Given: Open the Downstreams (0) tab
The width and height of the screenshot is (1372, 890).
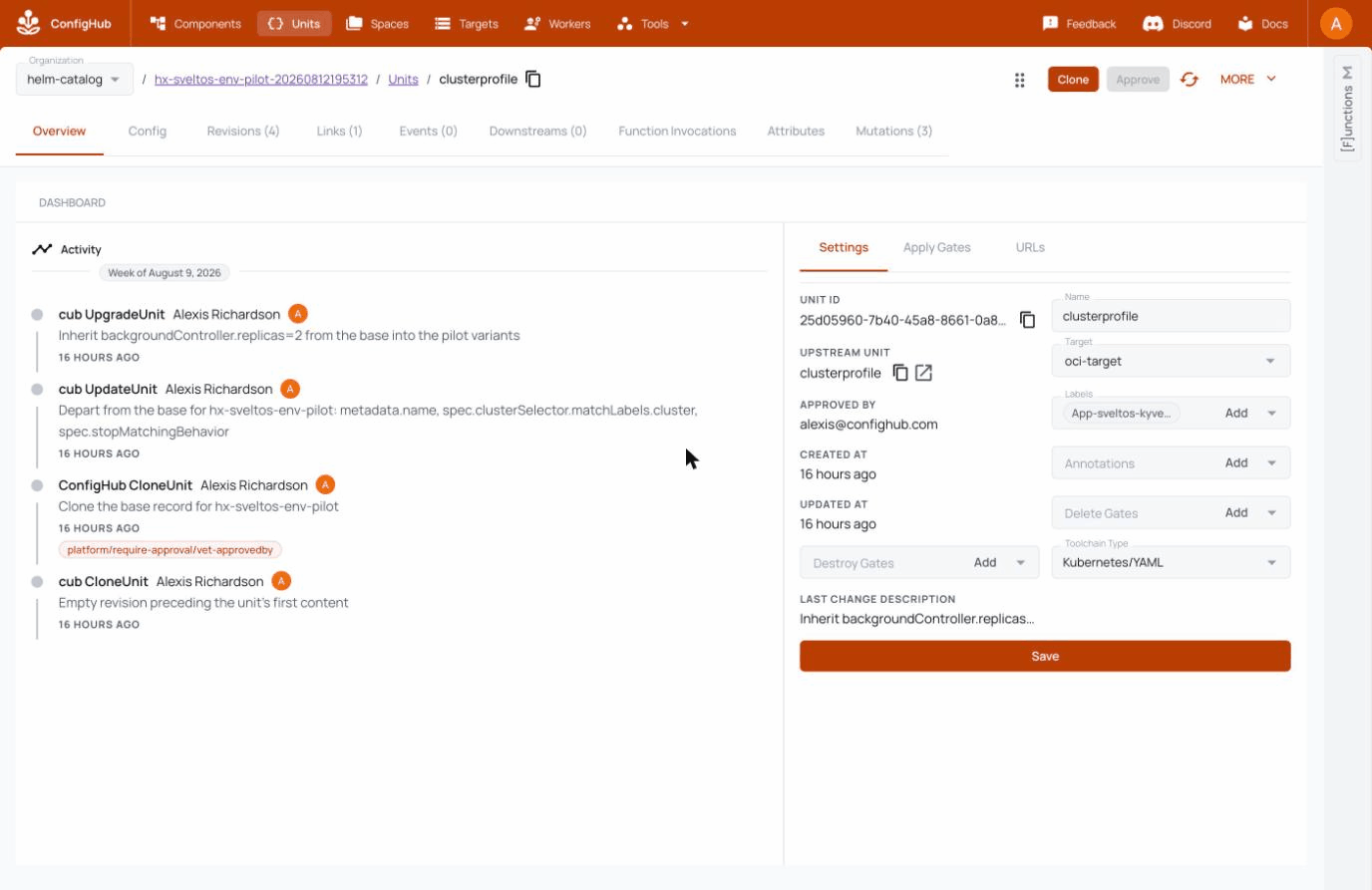Looking at the screenshot, I should coord(537,132).
